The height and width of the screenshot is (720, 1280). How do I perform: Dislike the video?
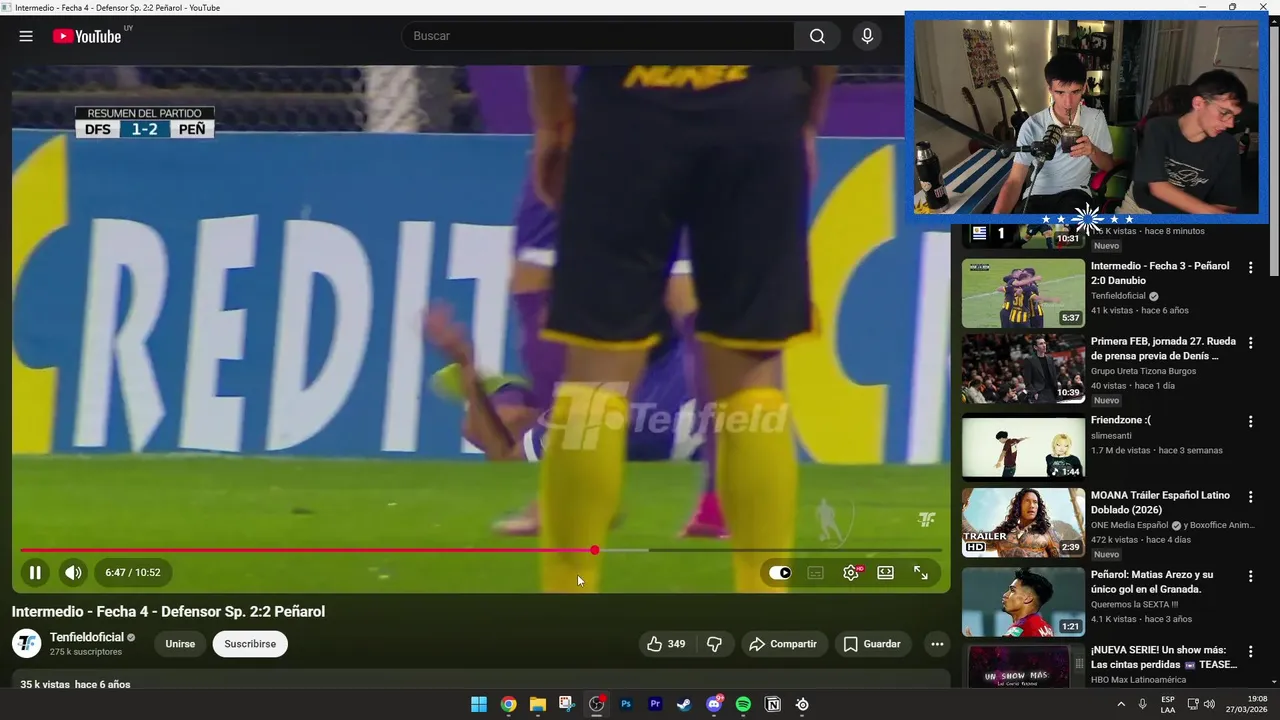click(714, 644)
